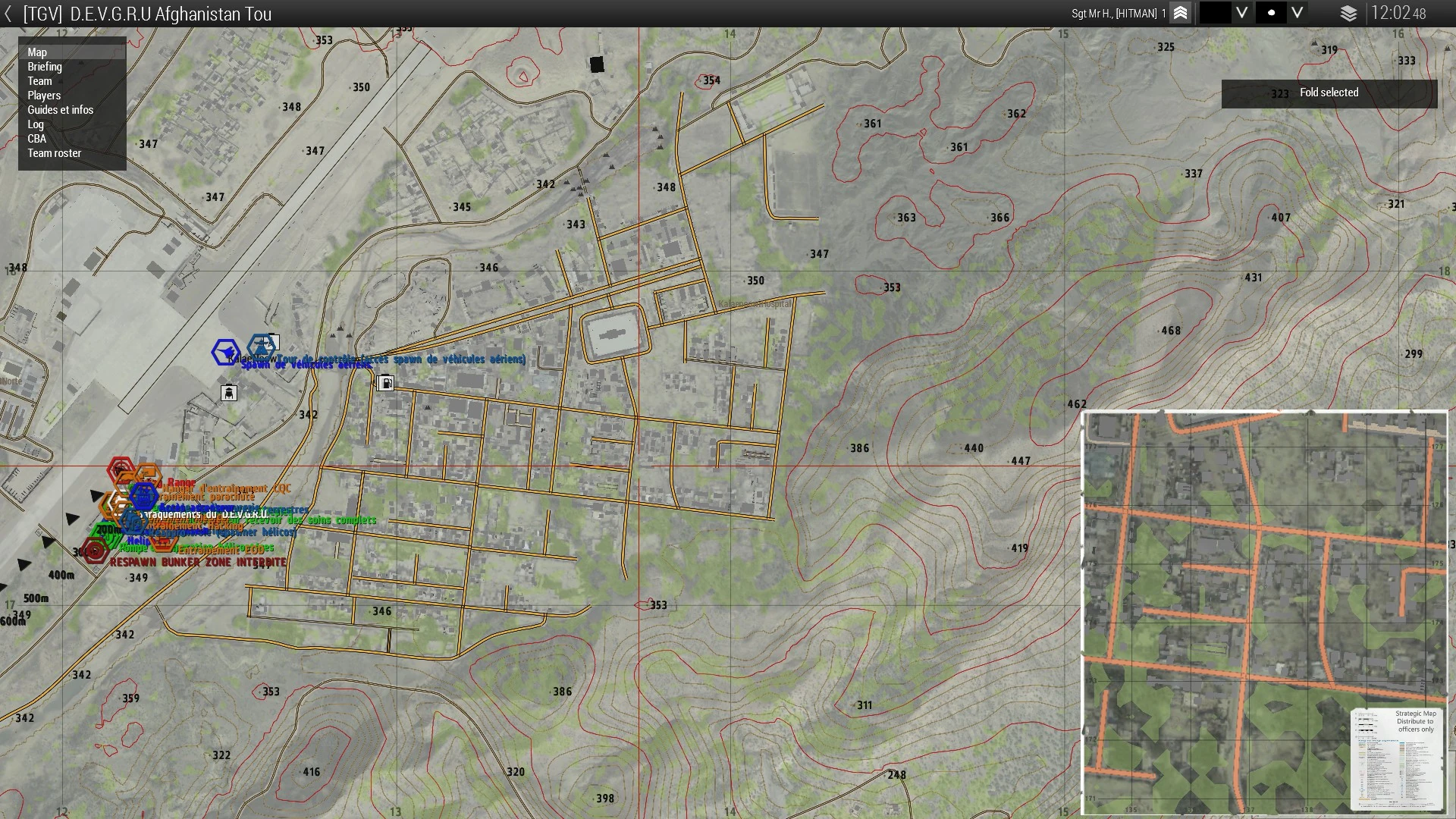Click the blue jet aircraft spawn marker

point(225,352)
